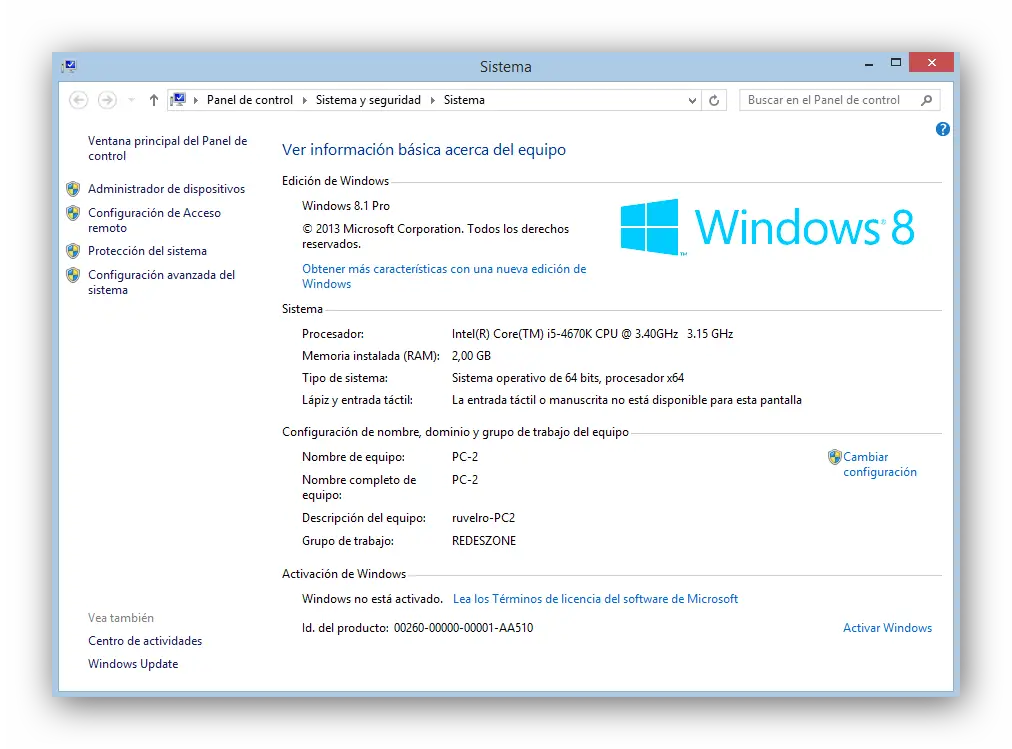Open Lea los Términos de licencia link
This screenshot has width=1012, height=749.
tap(595, 599)
